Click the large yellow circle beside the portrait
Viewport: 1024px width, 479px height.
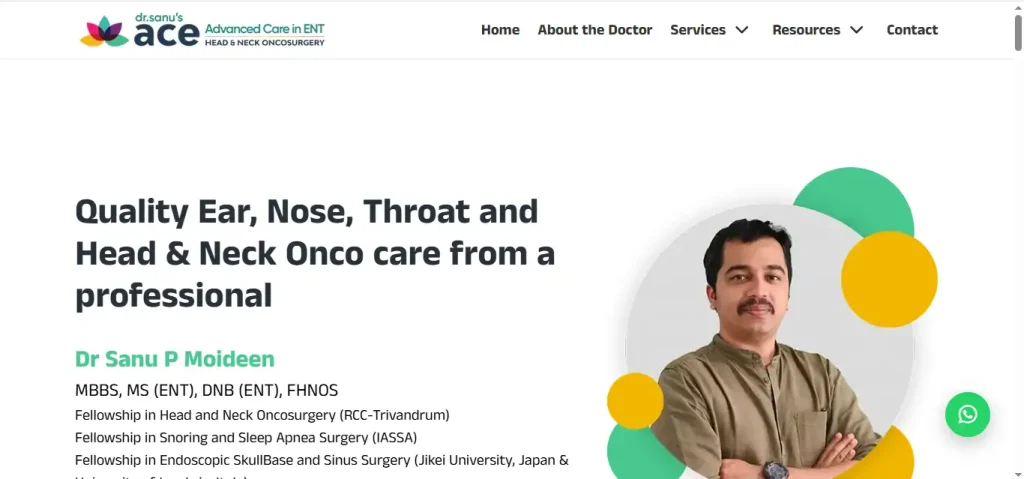[x=889, y=279]
